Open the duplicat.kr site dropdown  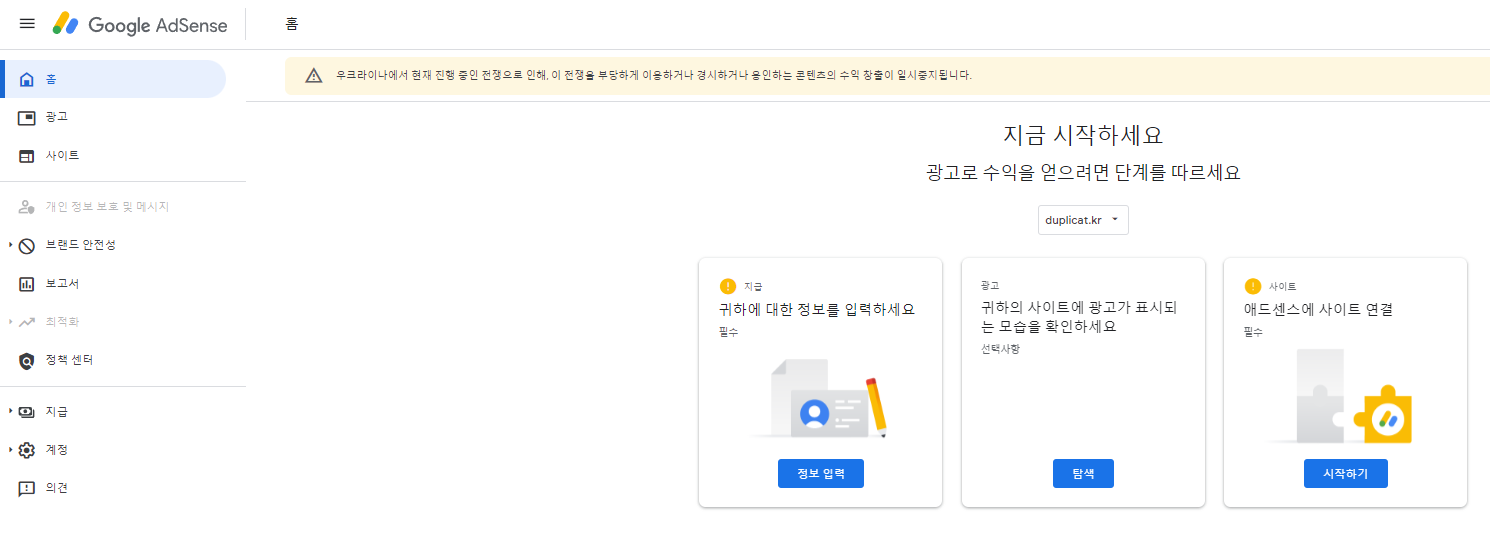point(1083,220)
